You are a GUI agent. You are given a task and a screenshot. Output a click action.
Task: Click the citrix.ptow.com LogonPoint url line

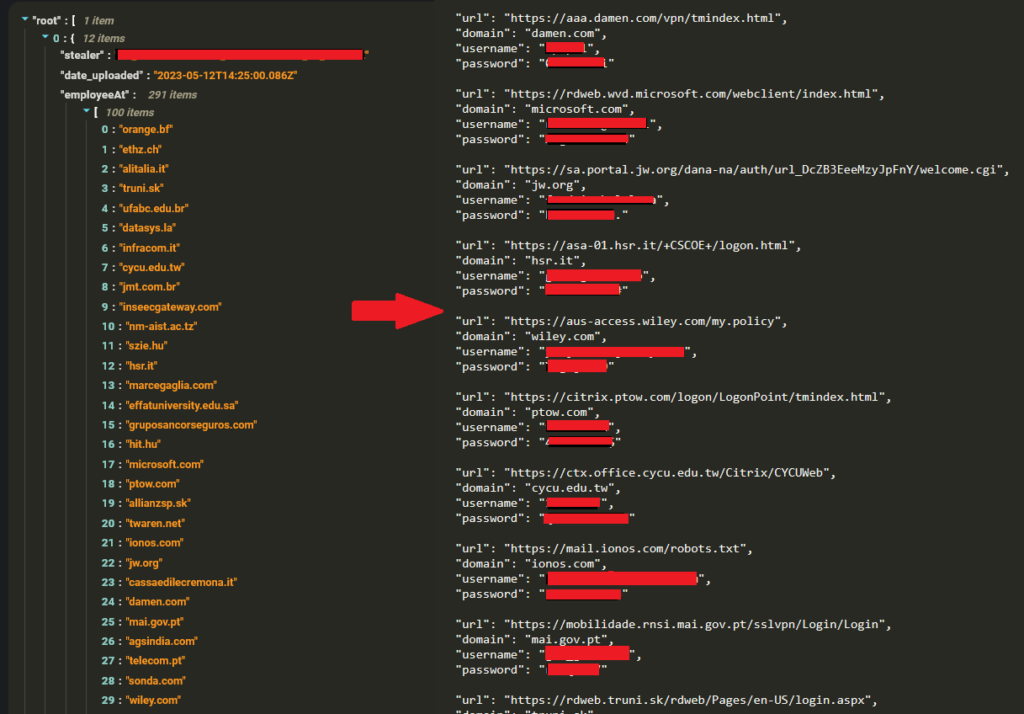673,397
